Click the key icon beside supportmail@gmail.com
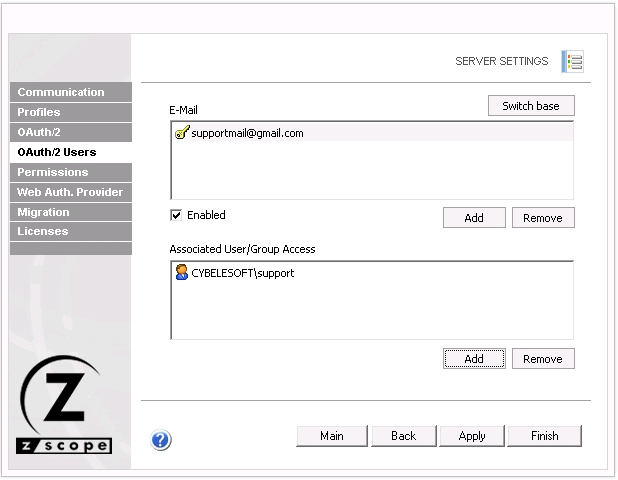 (181, 133)
